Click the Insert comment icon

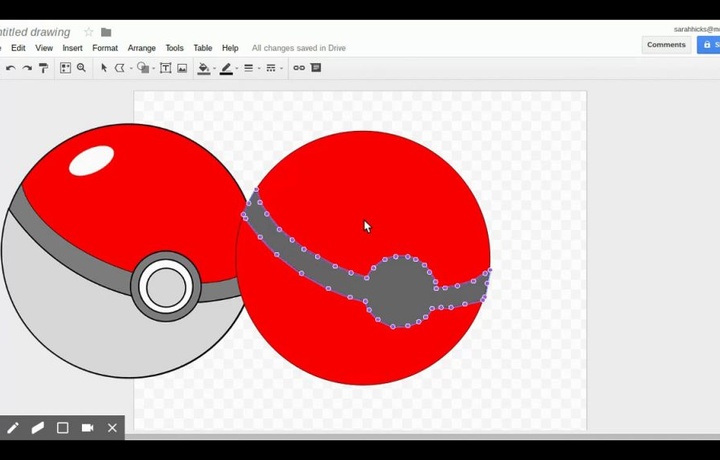[x=316, y=68]
